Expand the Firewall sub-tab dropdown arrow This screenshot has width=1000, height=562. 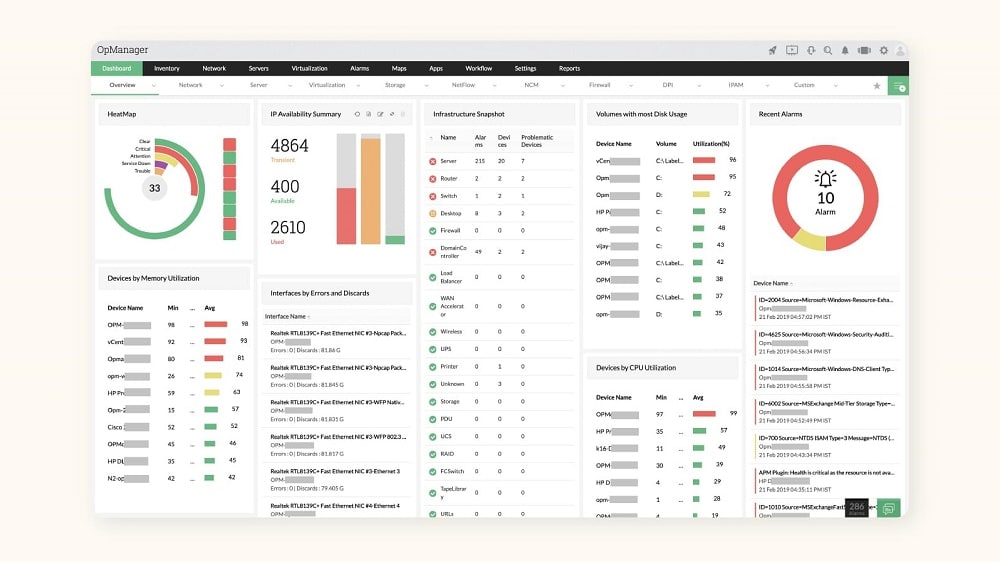631,85
